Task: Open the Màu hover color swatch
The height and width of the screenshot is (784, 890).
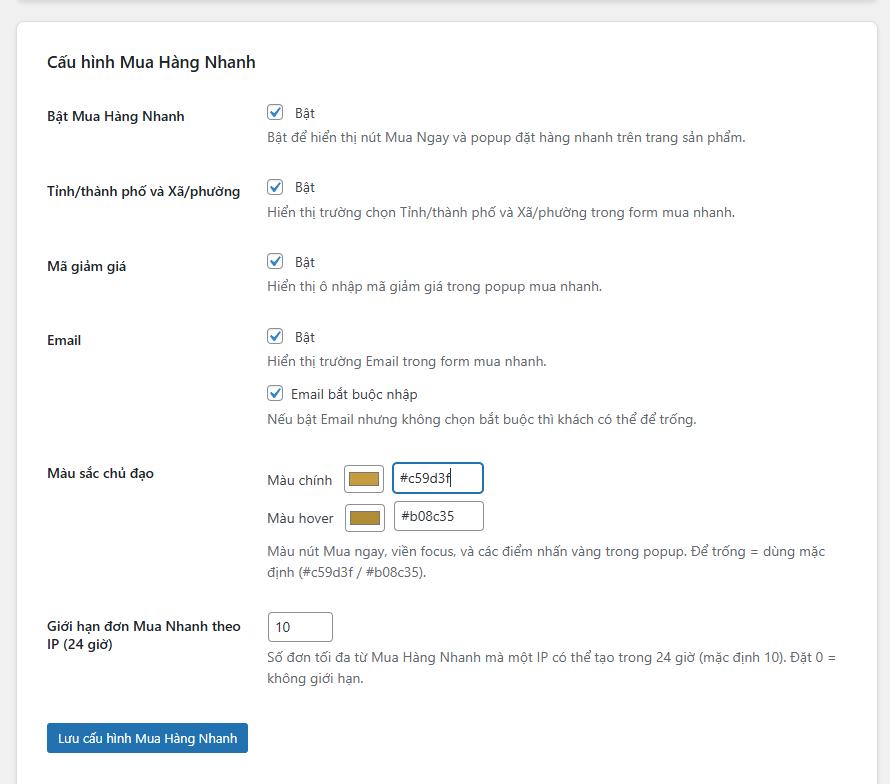Action: coord(365,518)
